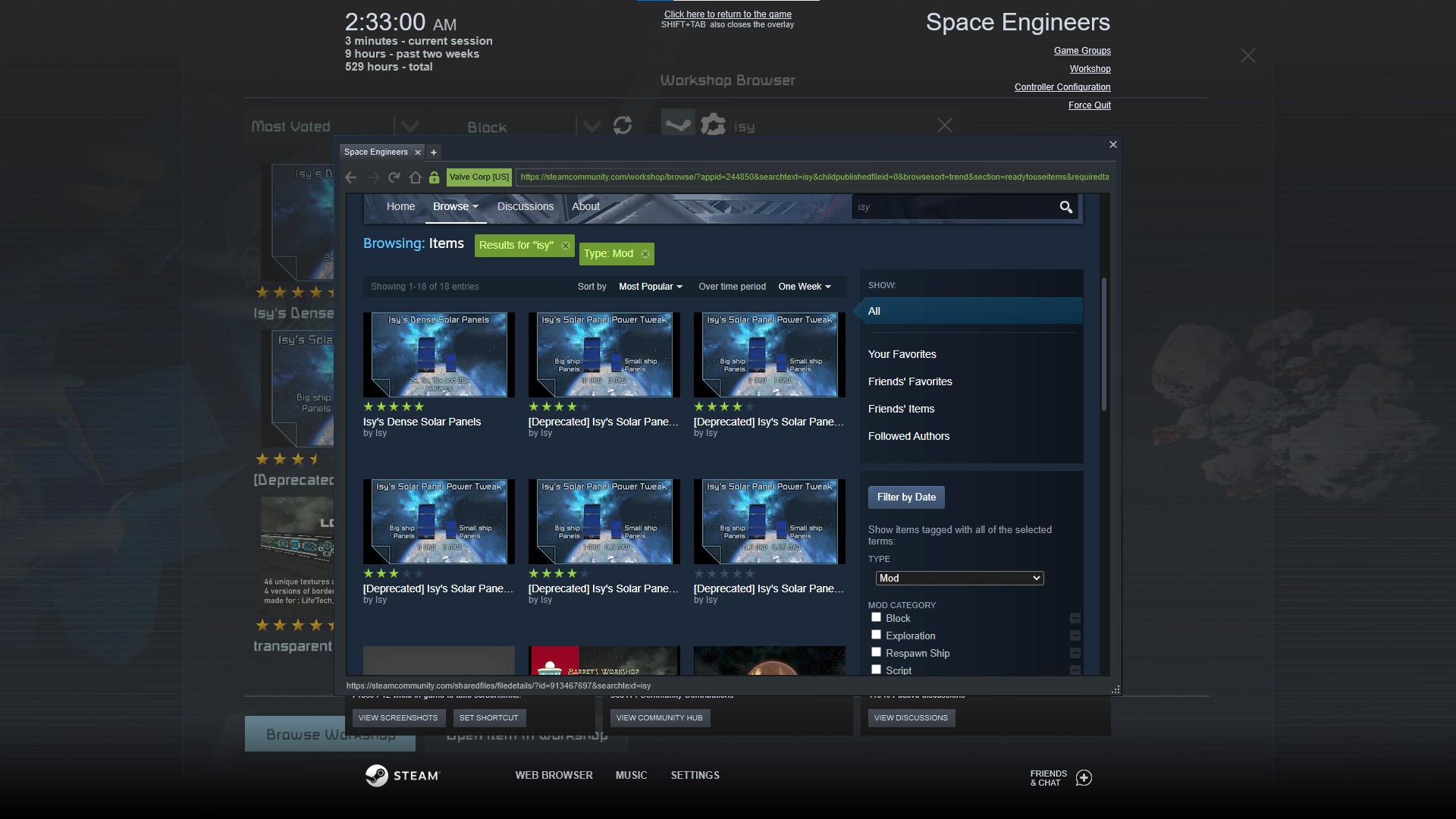Open the Friends & Chat plus icon
This screenshot has width=1456, height=819.
1084,778
